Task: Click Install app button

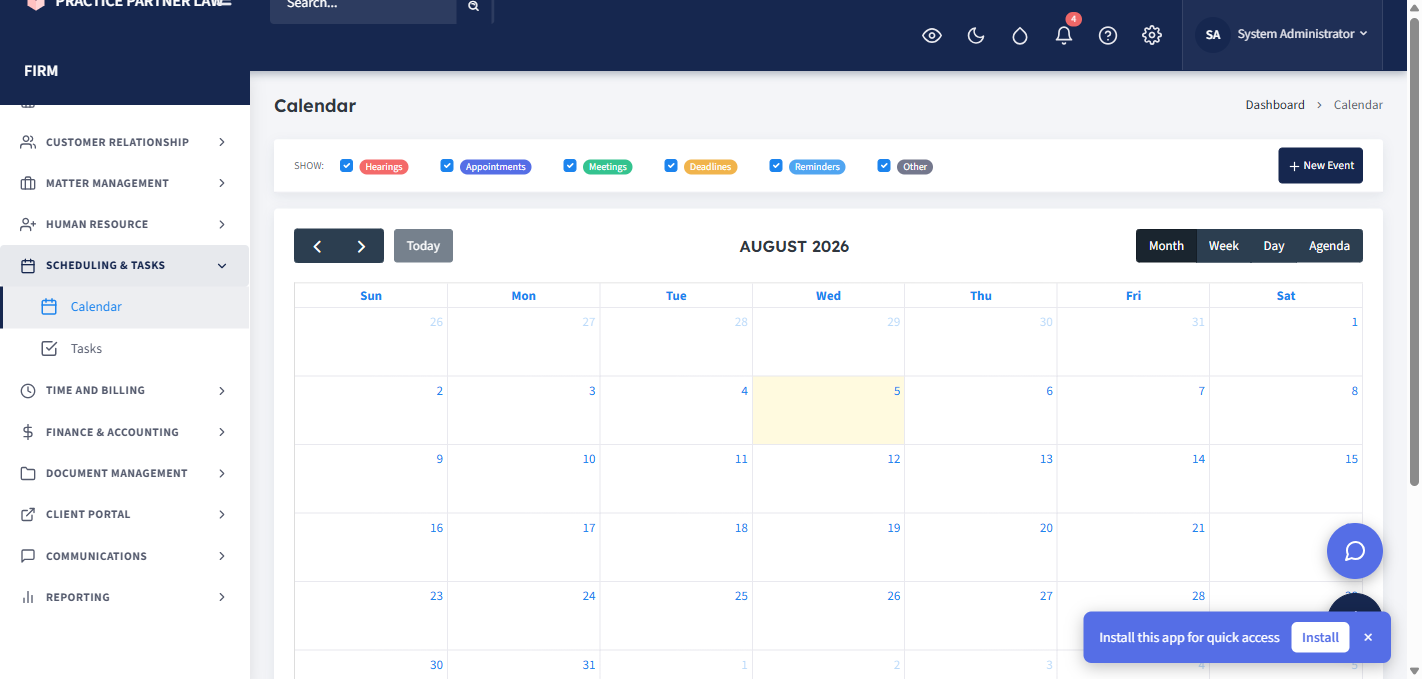Action: point(1320,637)
